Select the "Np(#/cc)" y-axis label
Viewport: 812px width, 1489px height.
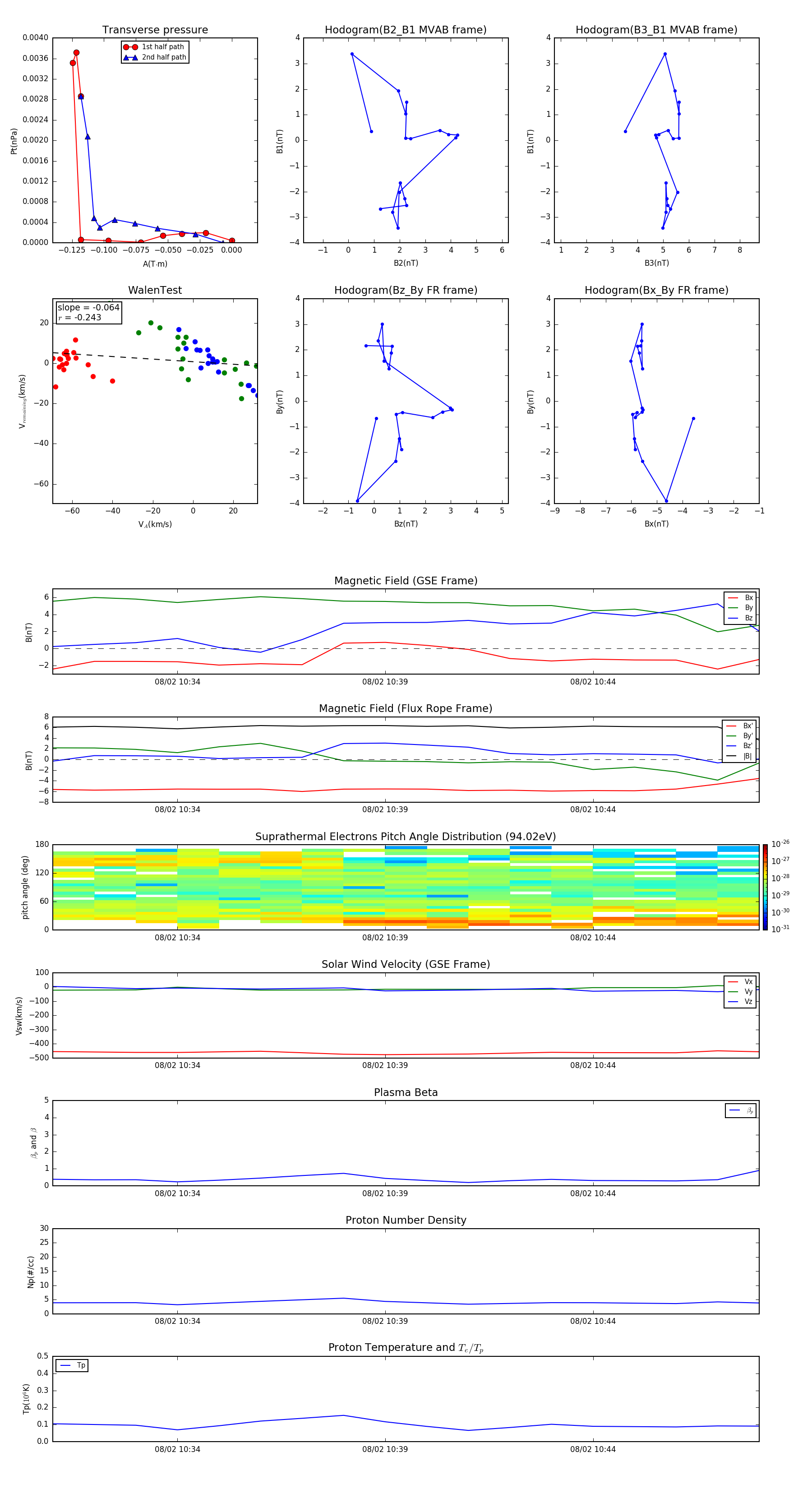(x=31, y=1272)
